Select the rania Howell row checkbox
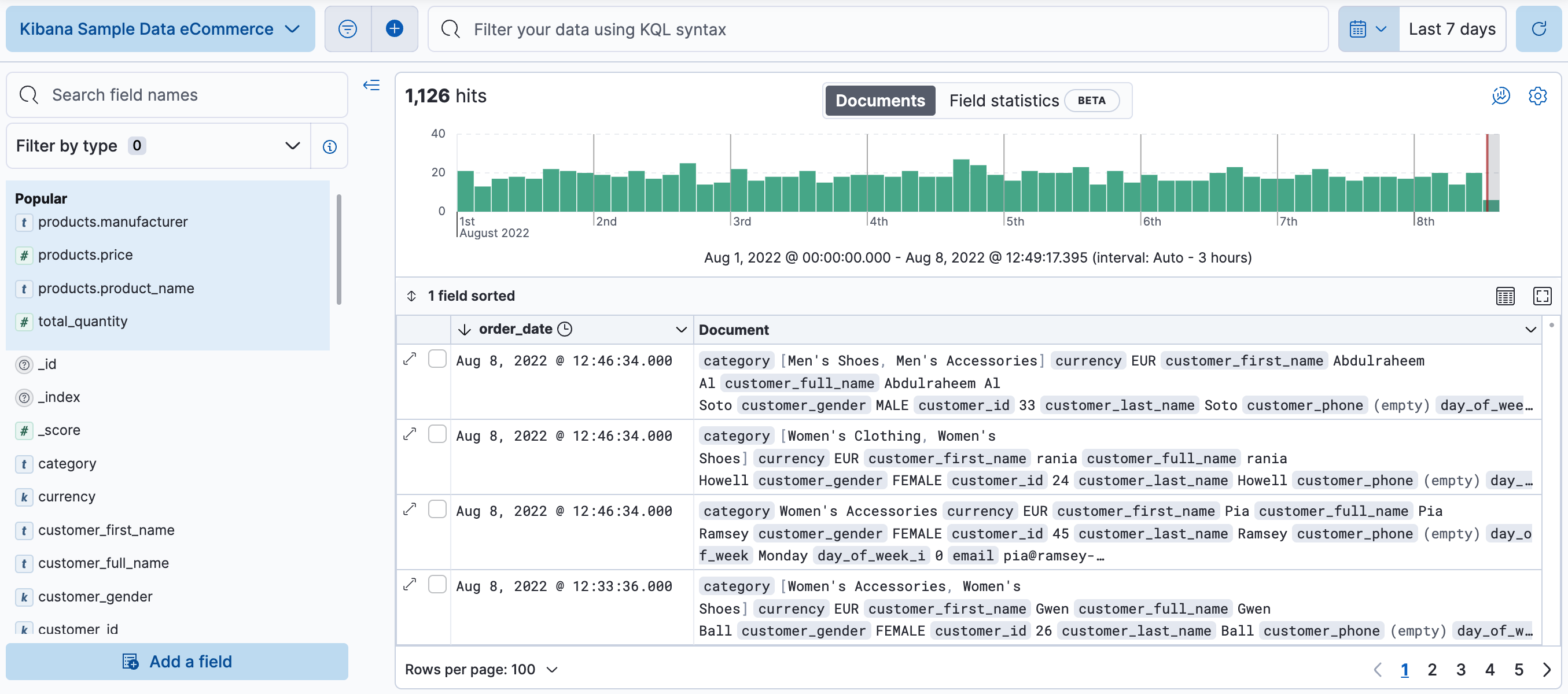The height and width of the screenshot is (694, 1568). click(x=437, y=434)
